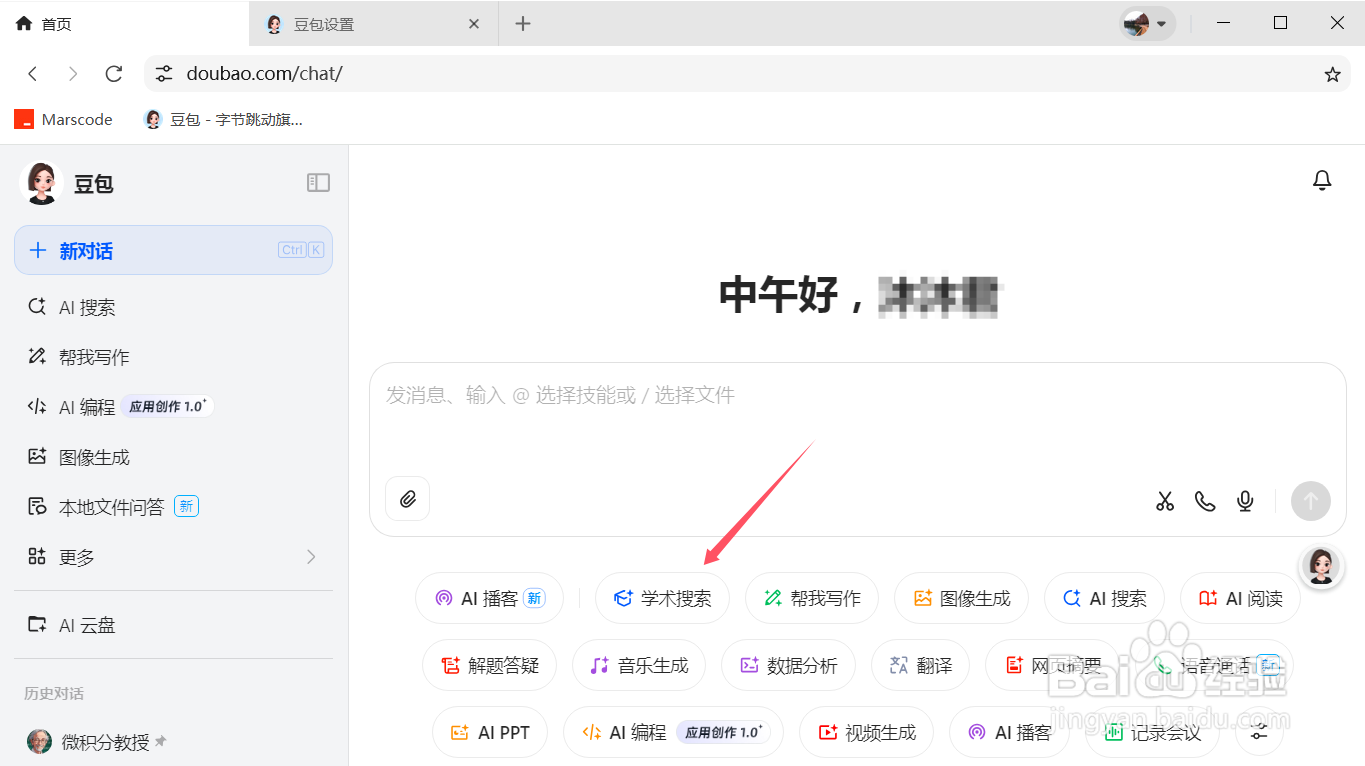Close the 豆包设置 tab
1365x766 pixels.
point(475,24)
